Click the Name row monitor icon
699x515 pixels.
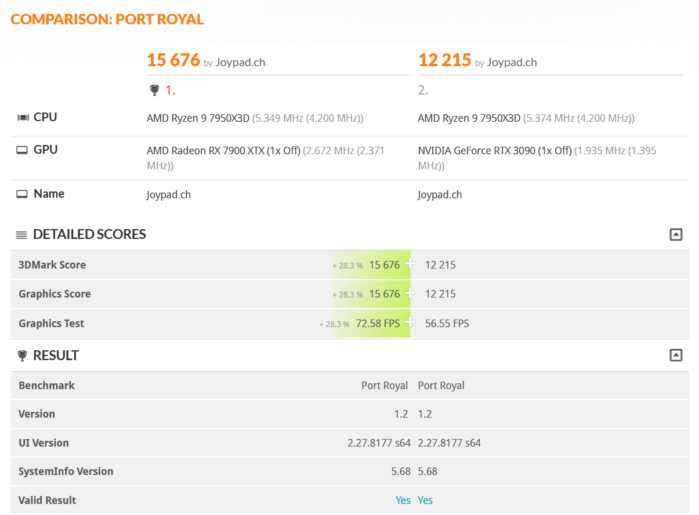pos(22,194)
